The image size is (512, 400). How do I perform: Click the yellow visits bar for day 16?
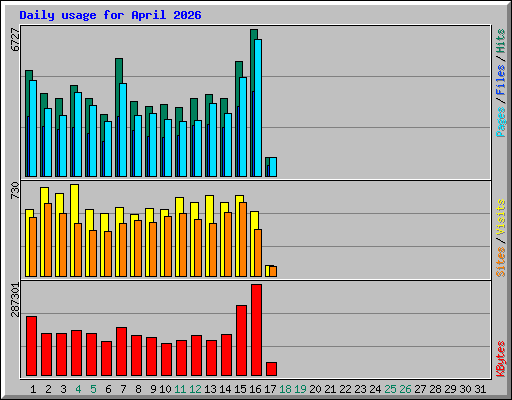click(253, 220)
